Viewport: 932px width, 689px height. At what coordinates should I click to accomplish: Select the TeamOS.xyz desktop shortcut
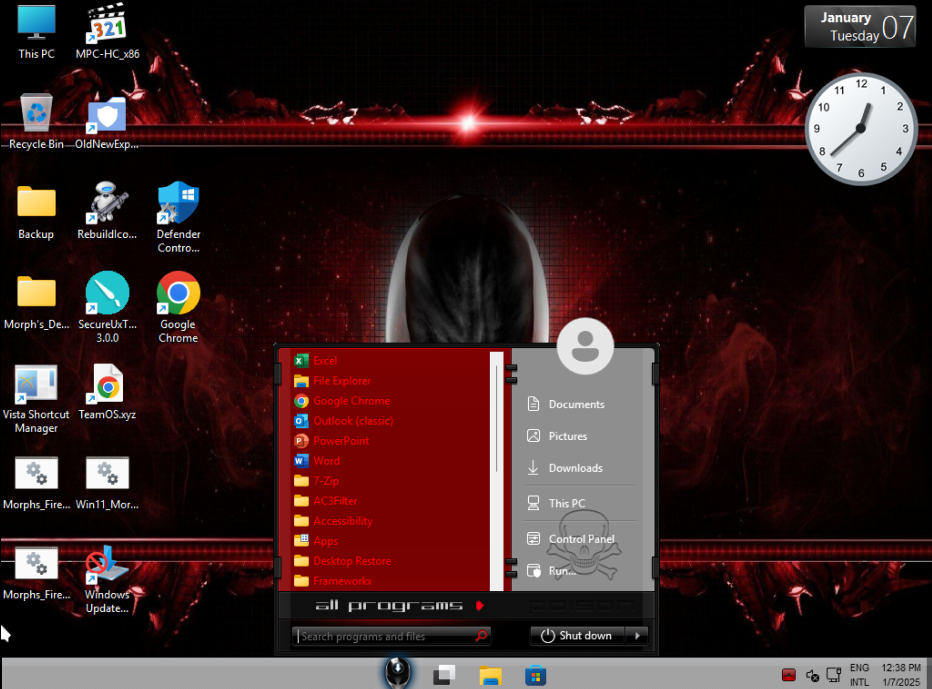point(107,392)
